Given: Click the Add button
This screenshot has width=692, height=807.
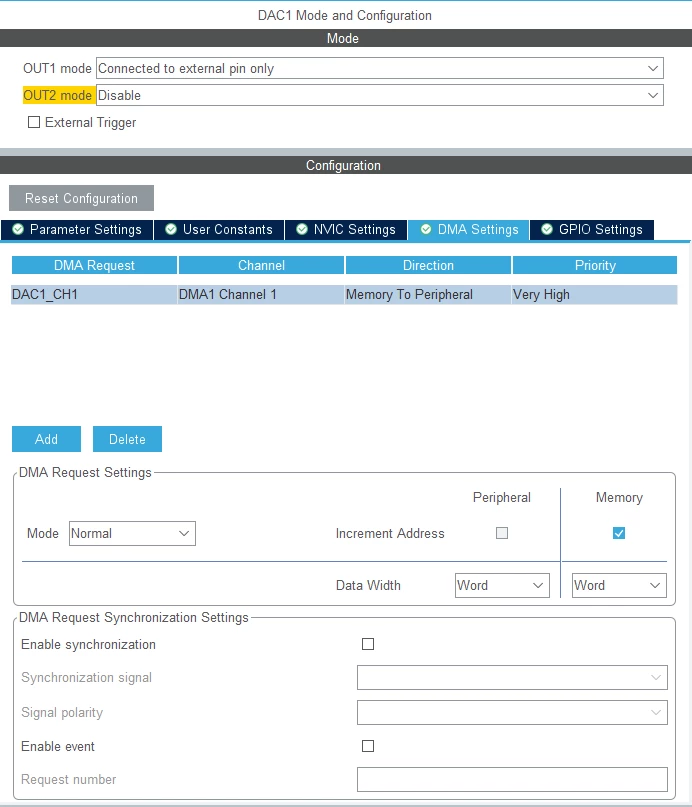Looking at the screenshot, I should click(46, 439).
